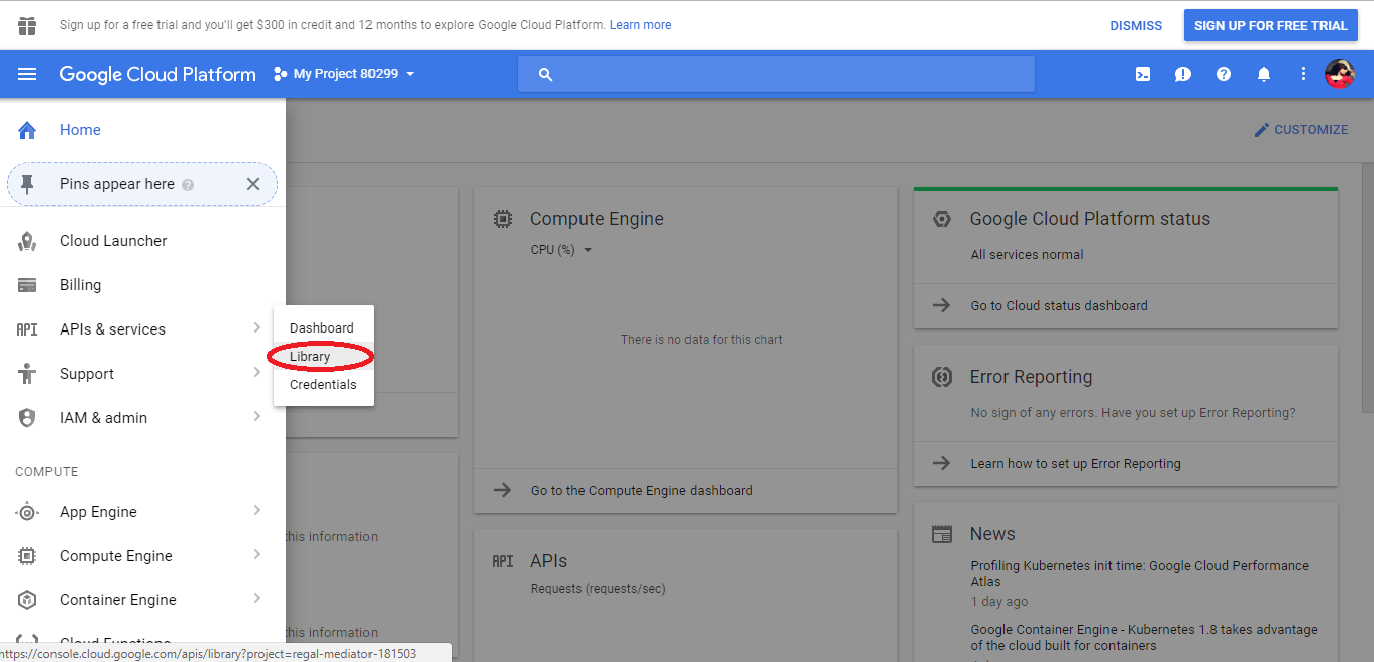Open the feedback alert icon in header

[x=1183, y=74]
